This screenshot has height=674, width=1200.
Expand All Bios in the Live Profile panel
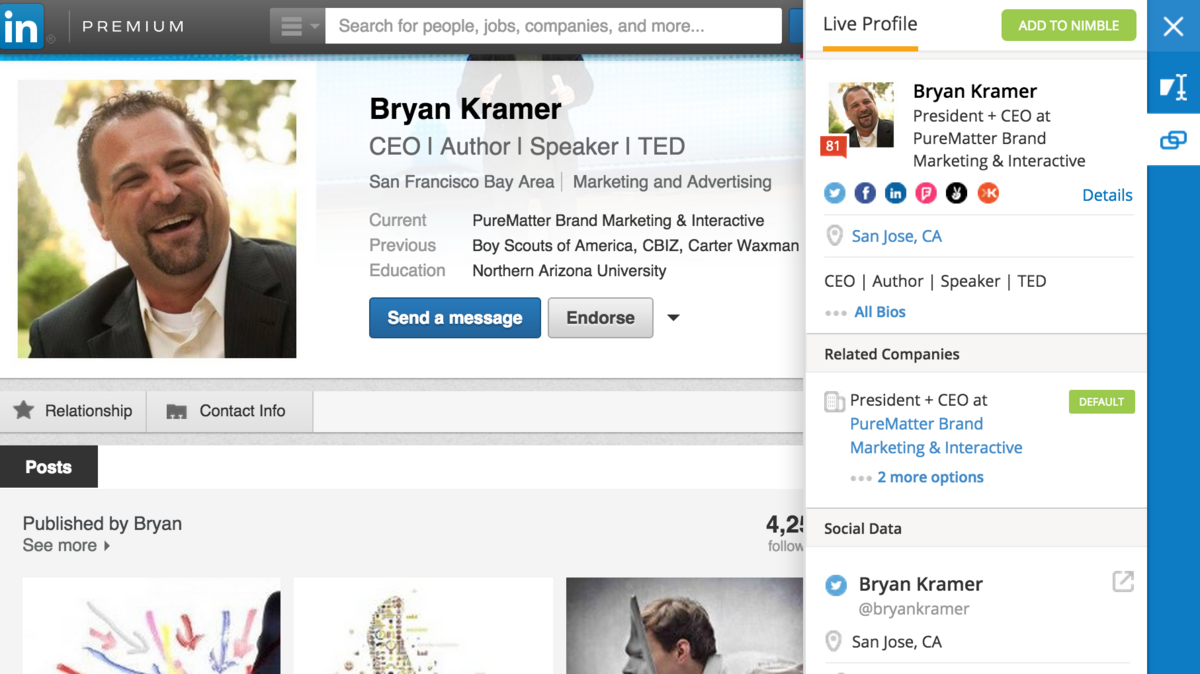coord(878,312)
